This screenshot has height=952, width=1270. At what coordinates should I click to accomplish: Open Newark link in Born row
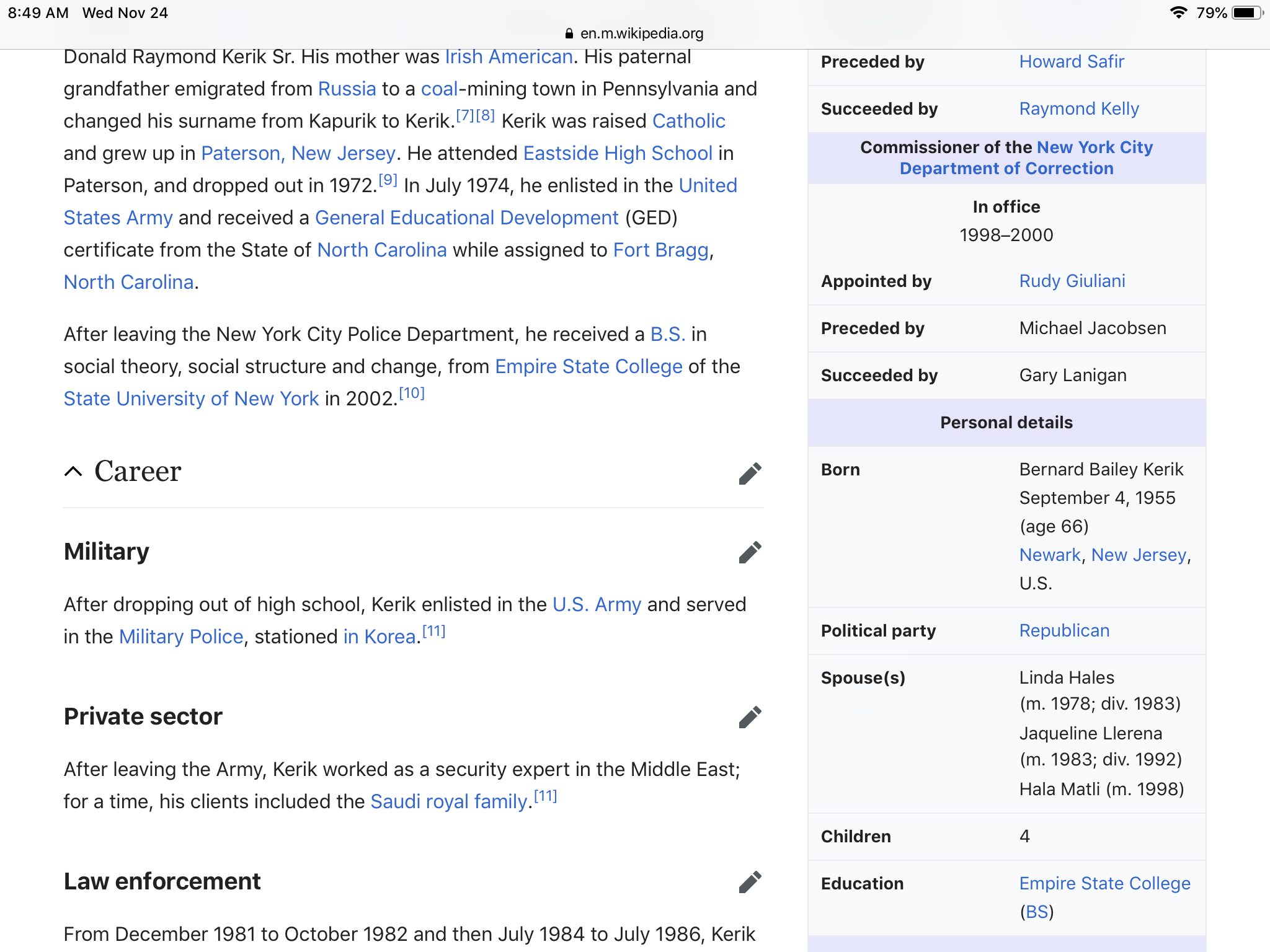pyautogui.click(x=1050, y=555)
